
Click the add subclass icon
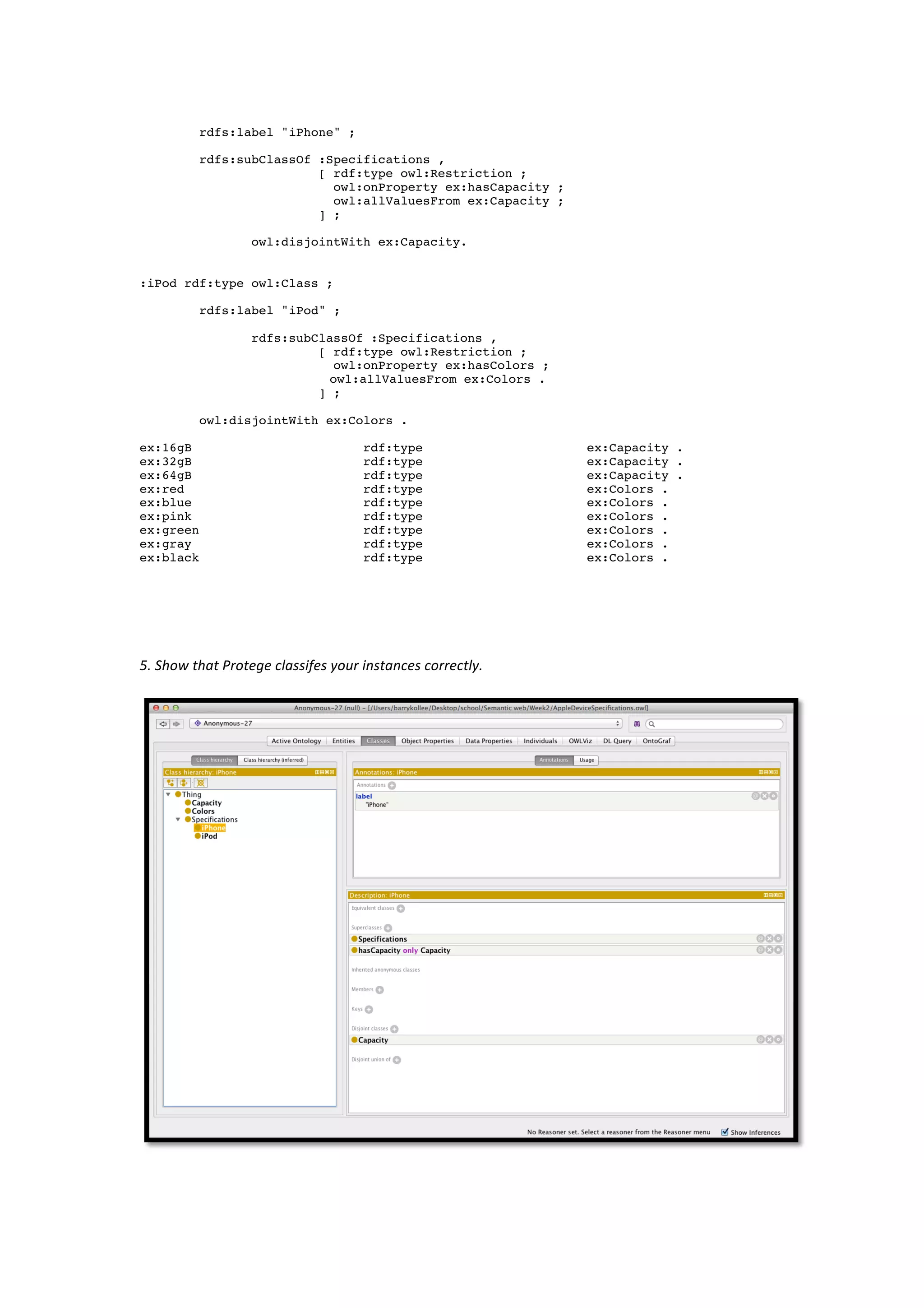[x=170, y=783]
